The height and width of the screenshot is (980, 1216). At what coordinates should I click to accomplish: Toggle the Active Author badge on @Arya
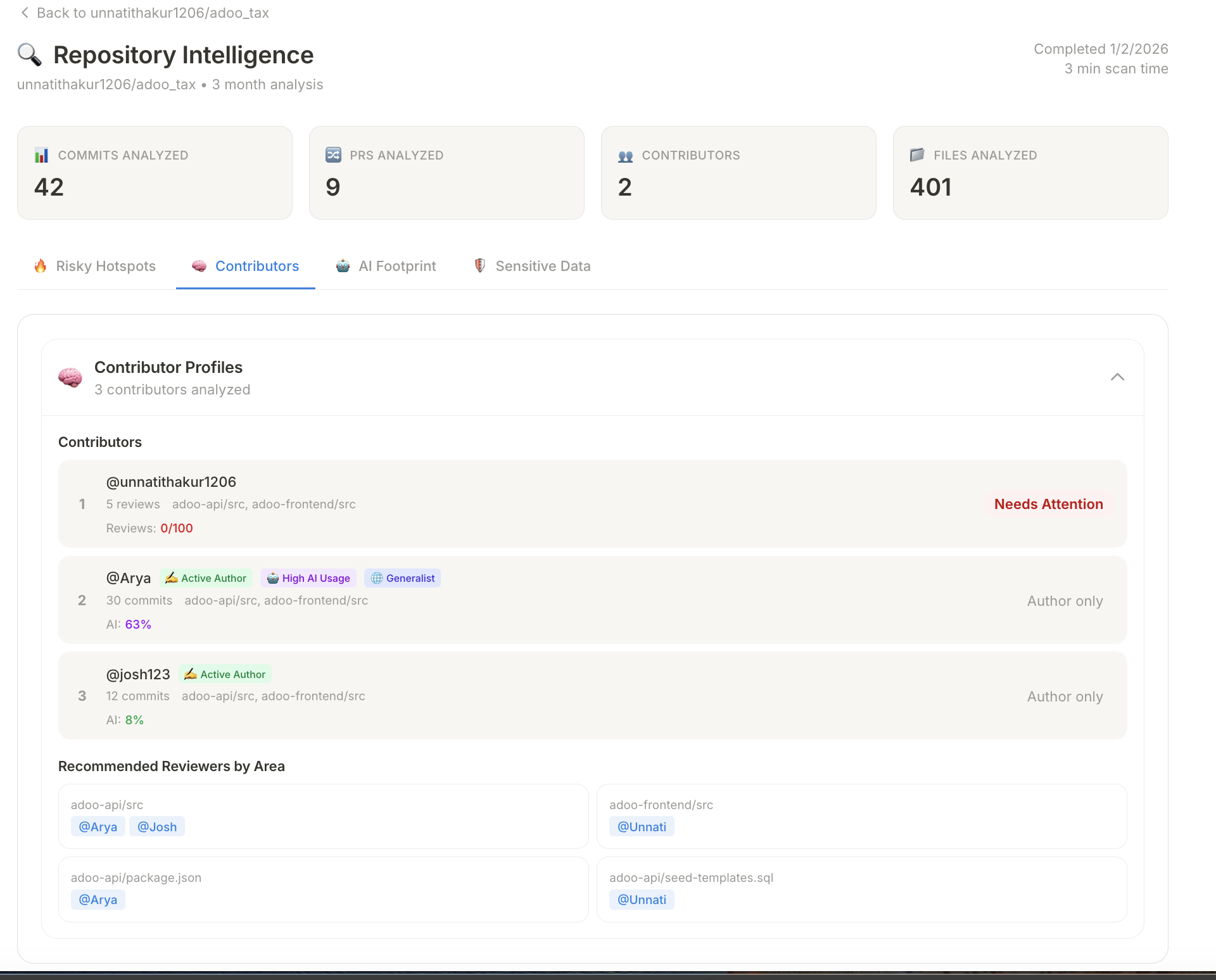[x=206, y=578]
